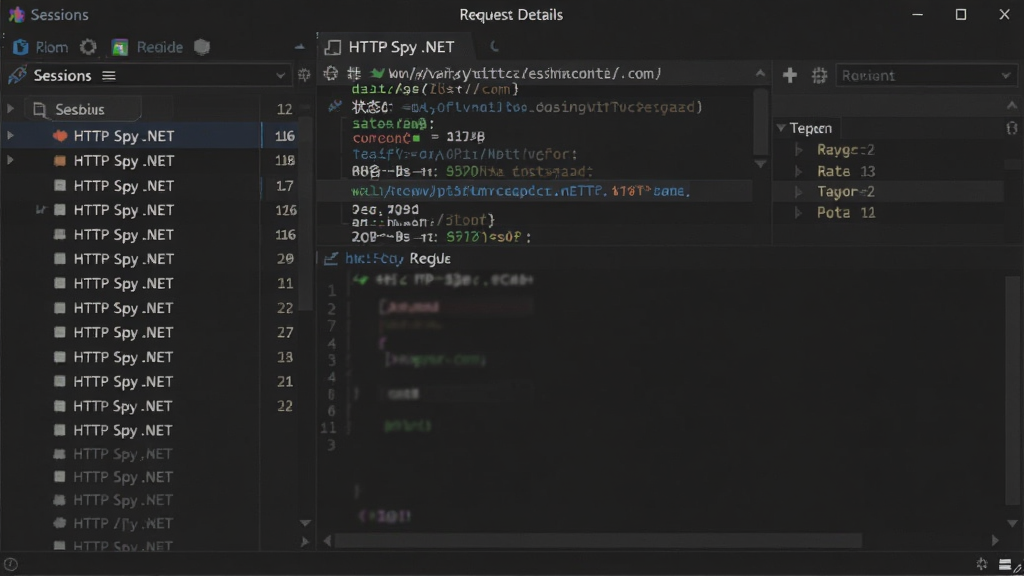Click the details pane scroll-down arrow
Screen dimensions: 1024x576
point(760,163)
